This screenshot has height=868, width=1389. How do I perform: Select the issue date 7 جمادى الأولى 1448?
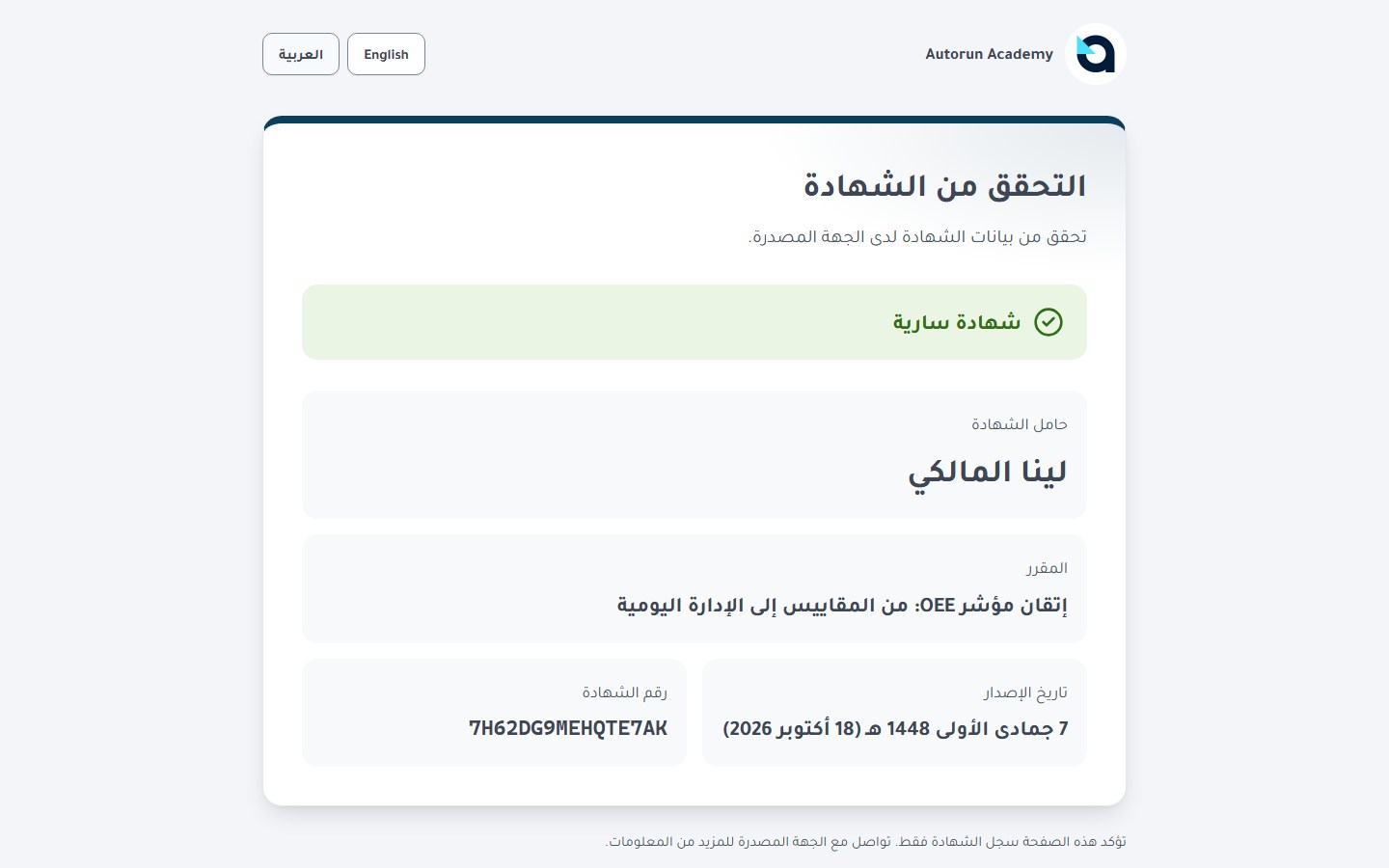tap(895, 729)
